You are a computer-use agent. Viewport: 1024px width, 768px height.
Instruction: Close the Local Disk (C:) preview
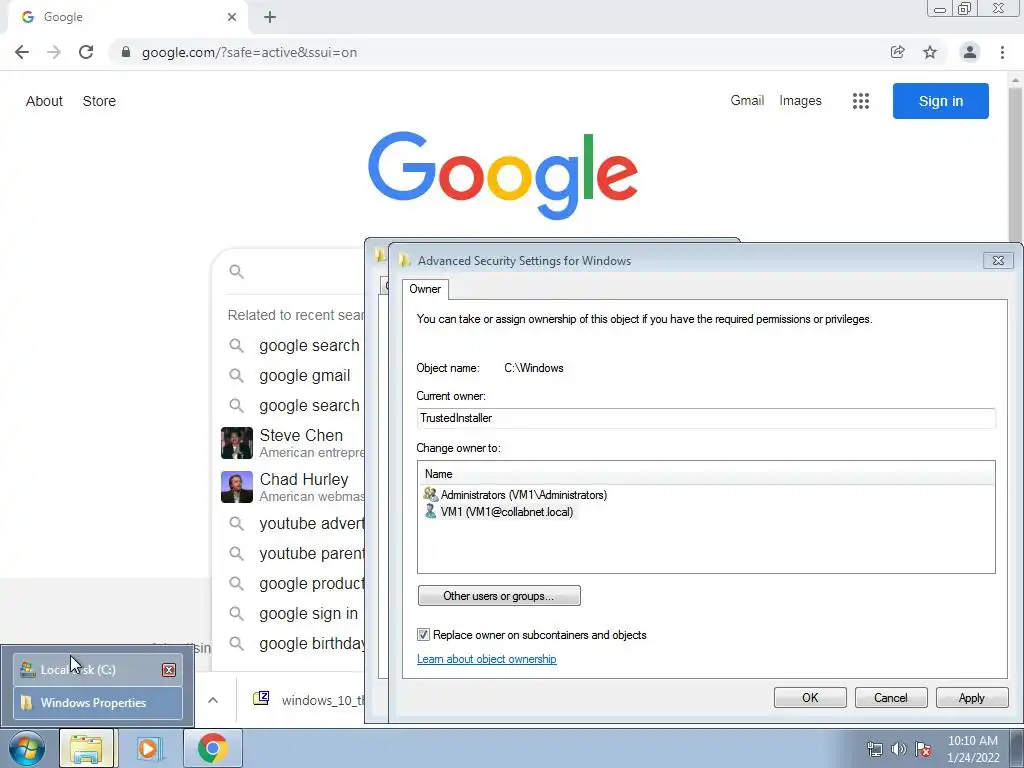click(168, 670)
